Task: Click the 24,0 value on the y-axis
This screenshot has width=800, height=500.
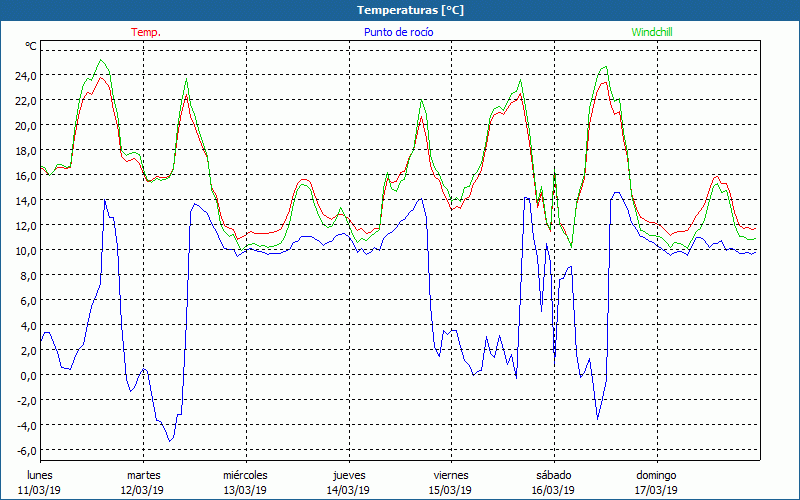Action: click(25, 75)
